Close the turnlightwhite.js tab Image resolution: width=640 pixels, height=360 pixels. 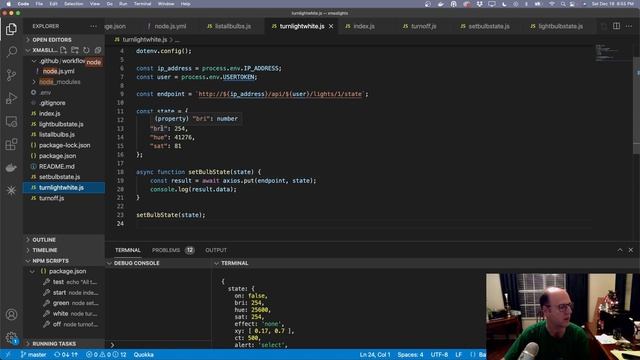331,26
